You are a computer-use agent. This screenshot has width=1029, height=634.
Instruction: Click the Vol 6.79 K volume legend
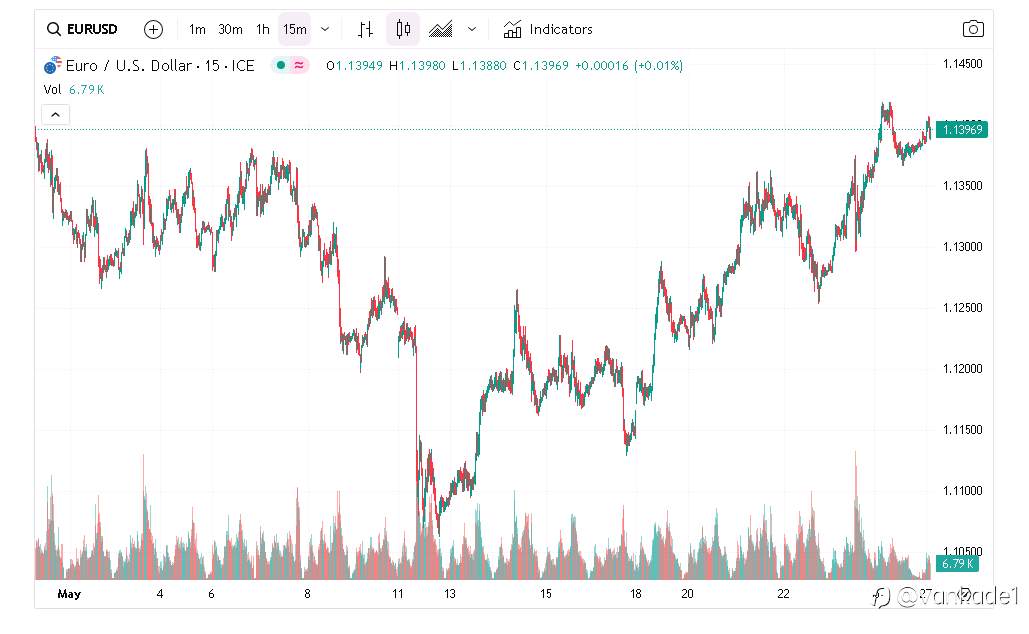point(74,90)
